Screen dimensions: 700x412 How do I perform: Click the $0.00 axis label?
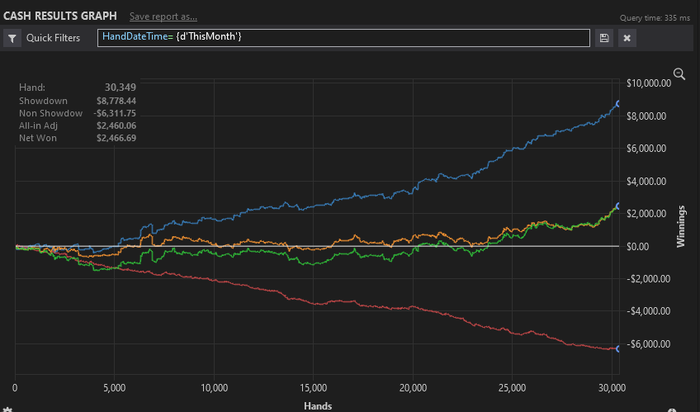tap(638, 246)
